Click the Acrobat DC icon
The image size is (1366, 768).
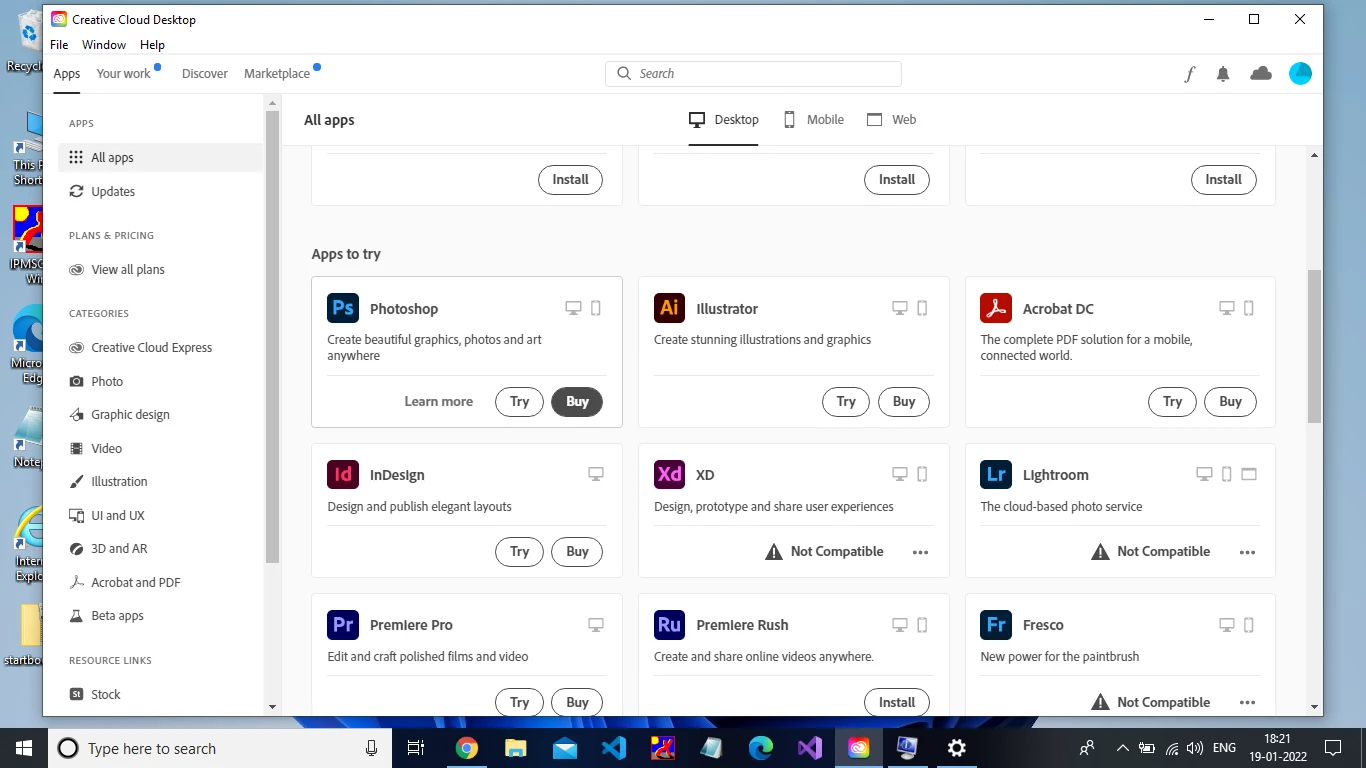tap(996, 308)
